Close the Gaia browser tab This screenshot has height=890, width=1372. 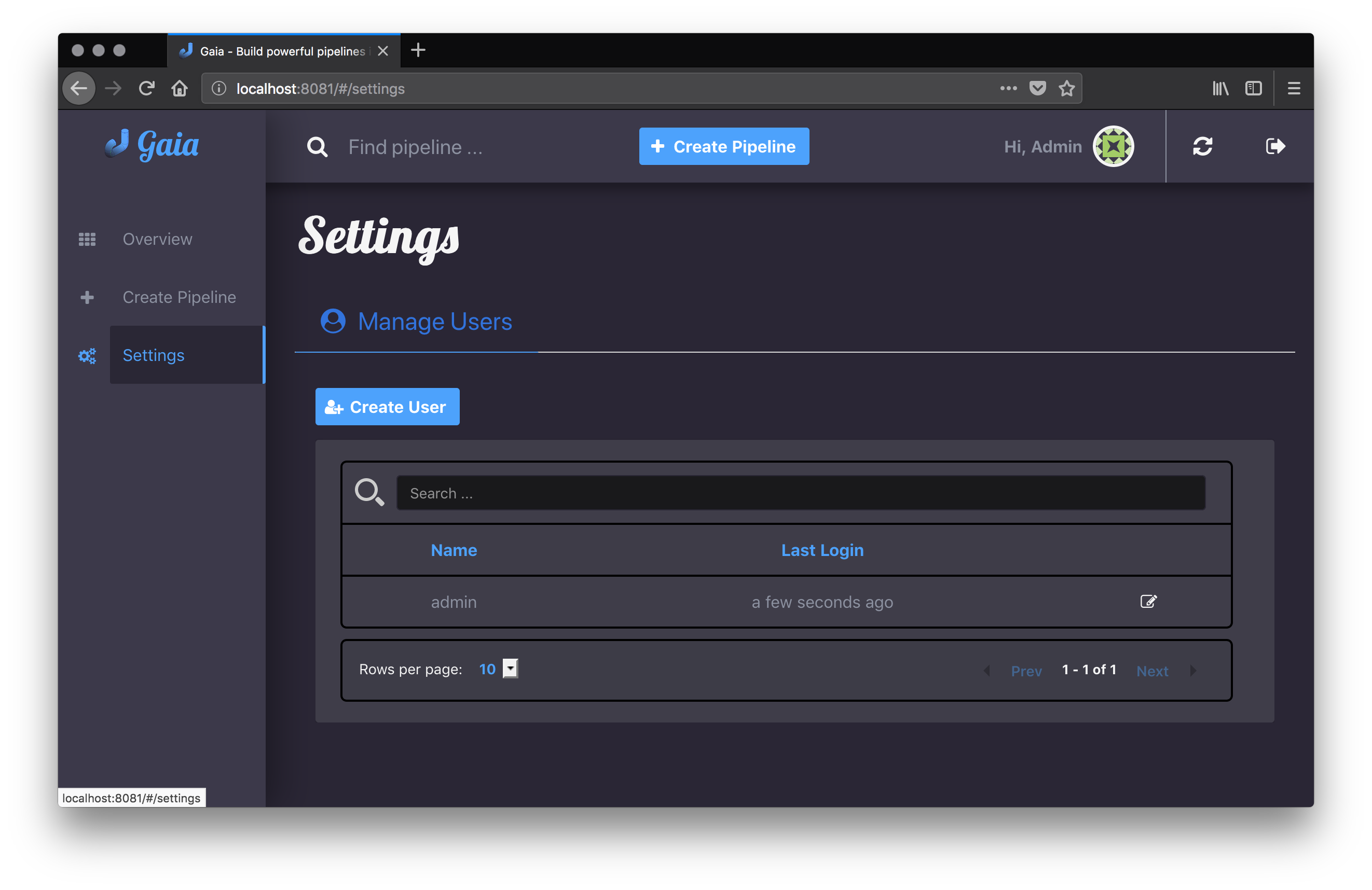(383, 51)
